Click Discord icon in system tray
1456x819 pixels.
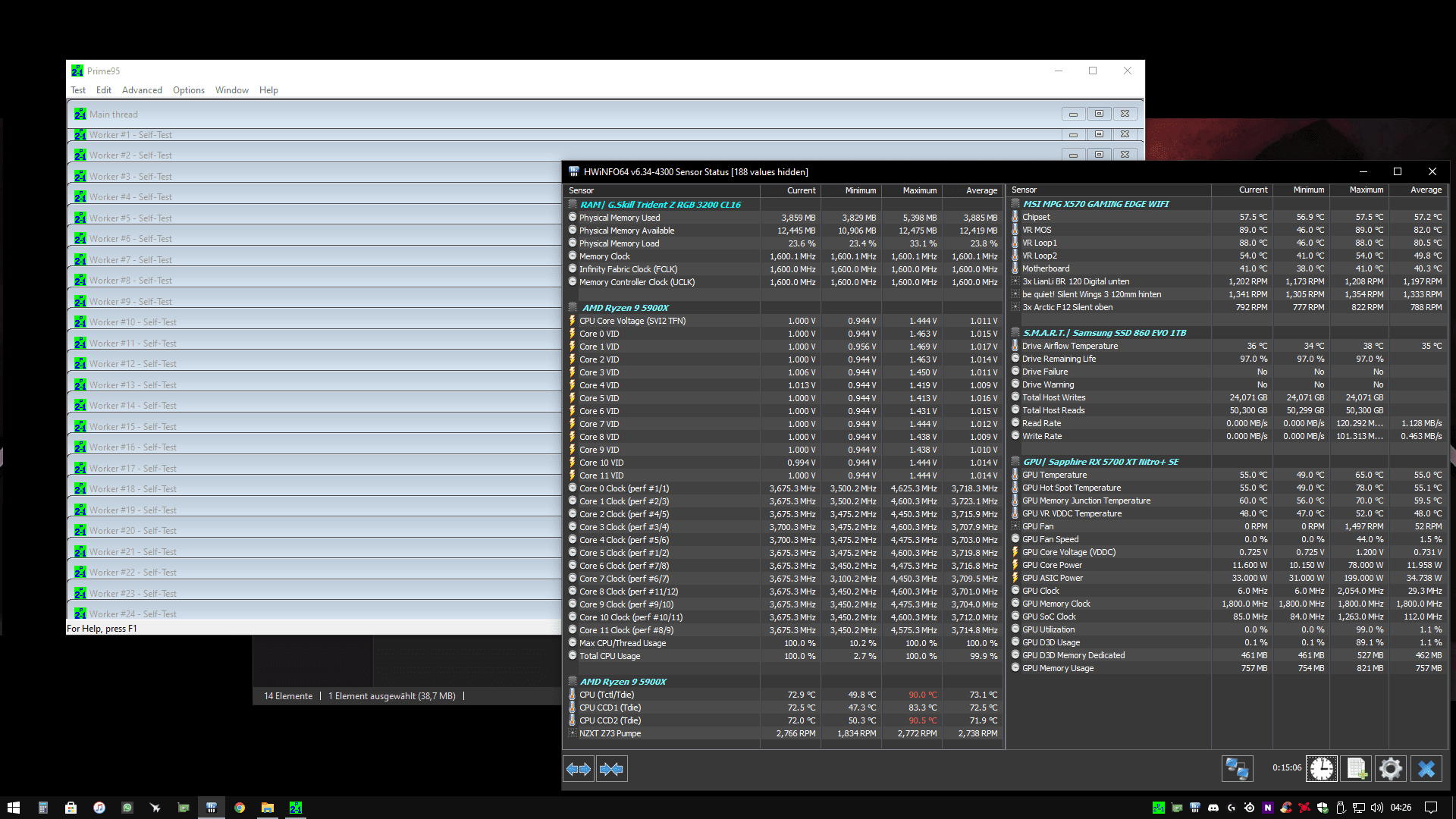tap(1213, 808)
